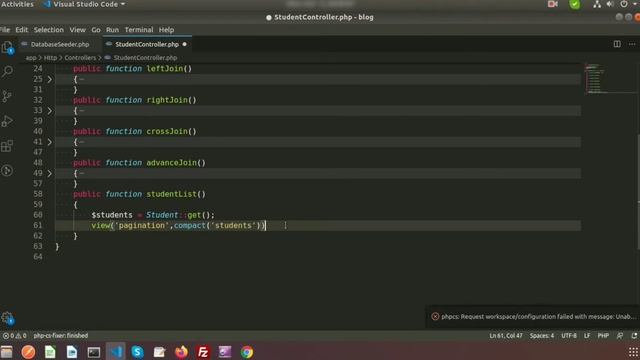Open the Run menu
The width and height of the screenshot is (640, 360).
click(x=112, y=30)
